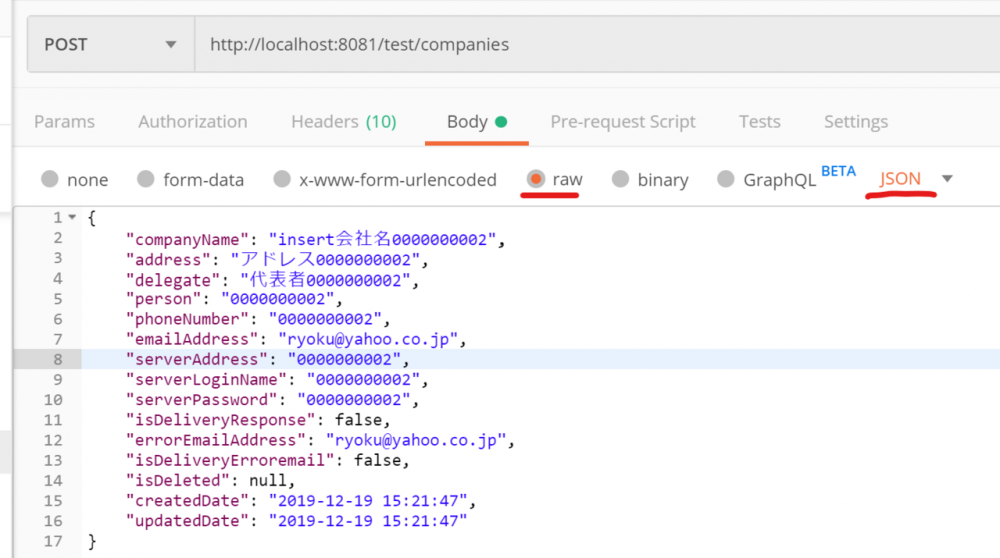The width and height of the screenshot is (1000, 558).
Task: Click the "isDeliveryErroremail" key text
Action: [x=230, y=460]
